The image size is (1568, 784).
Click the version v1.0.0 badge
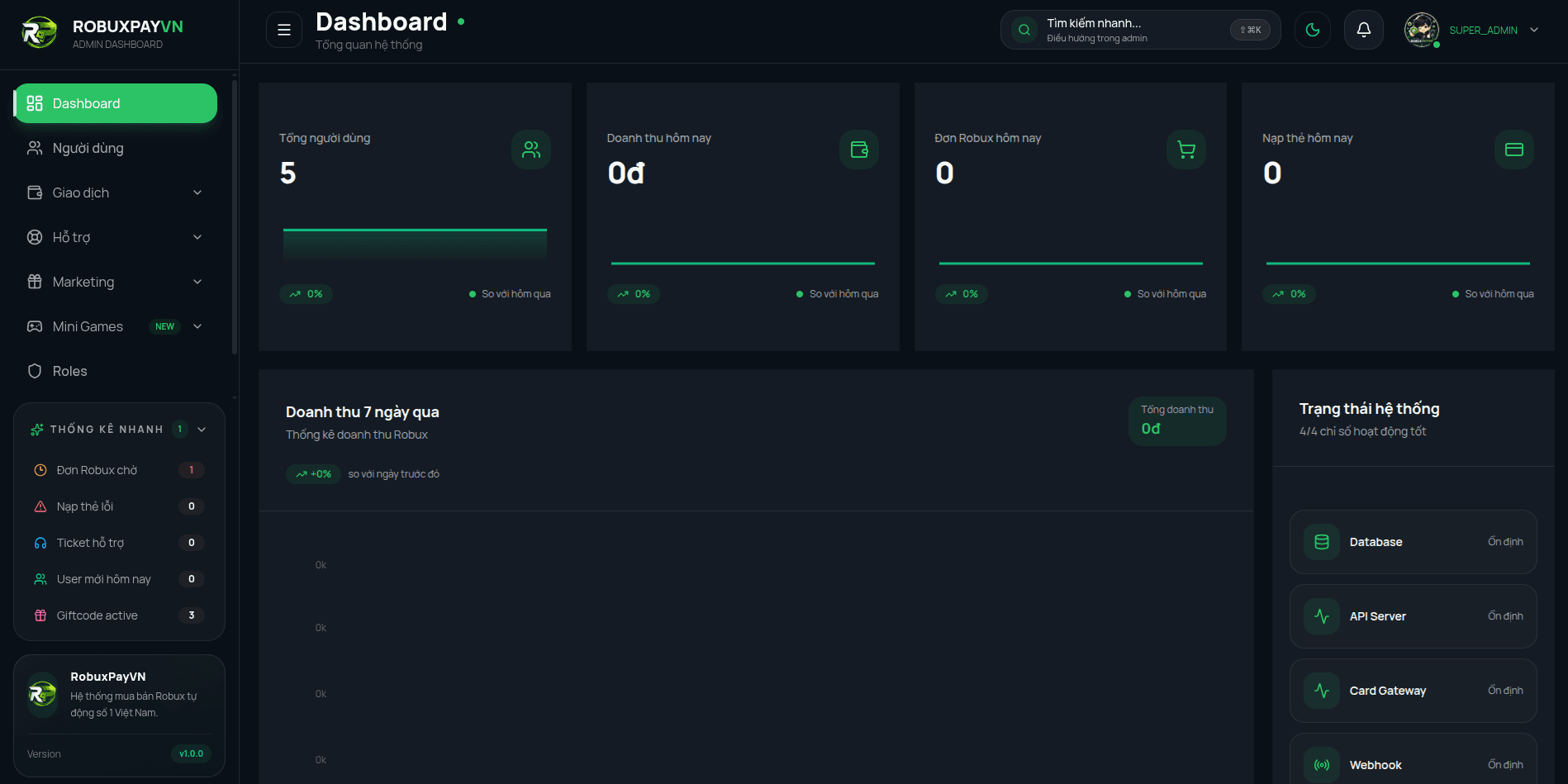point(191,753)
